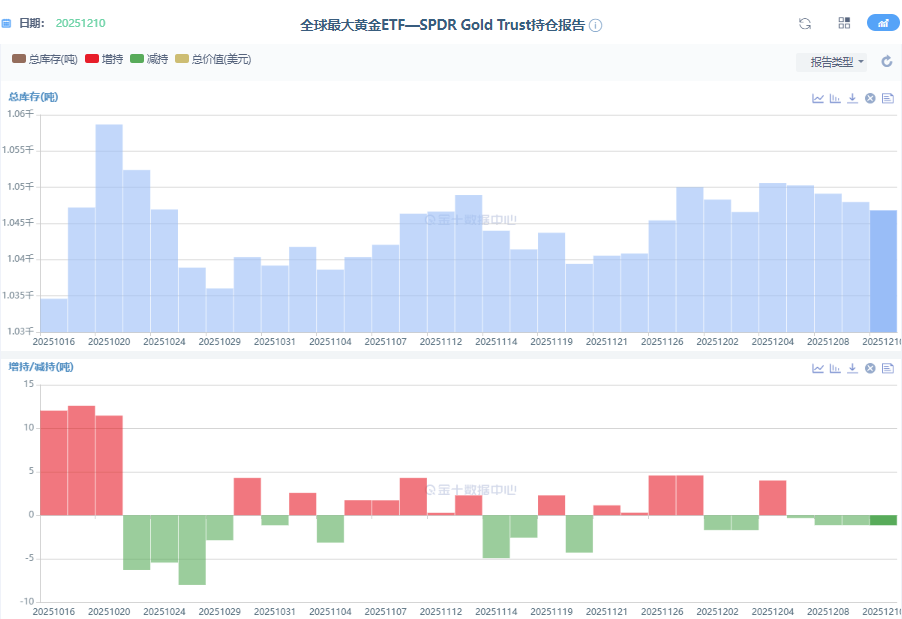Viewport: 902px width, 619px height.
Task: Click the 总价值(美元) legend color swatch
Action: point(181,60)
